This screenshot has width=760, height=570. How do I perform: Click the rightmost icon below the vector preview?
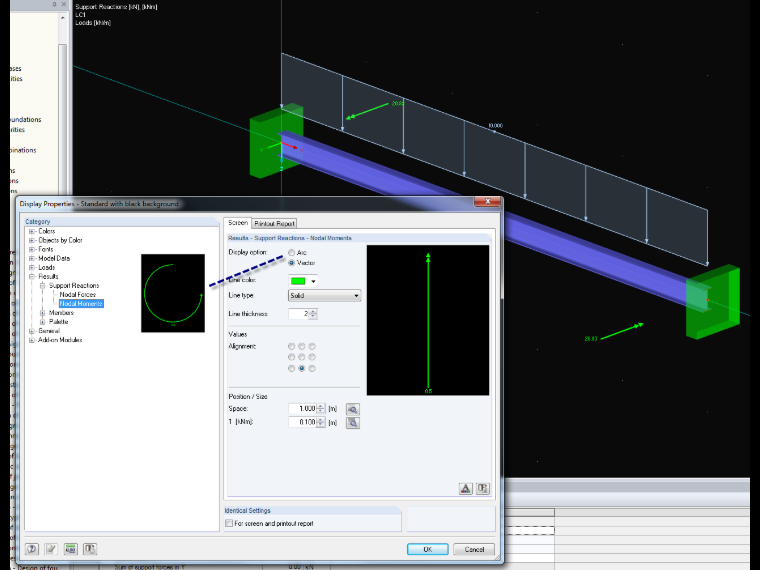click(483, 488)
